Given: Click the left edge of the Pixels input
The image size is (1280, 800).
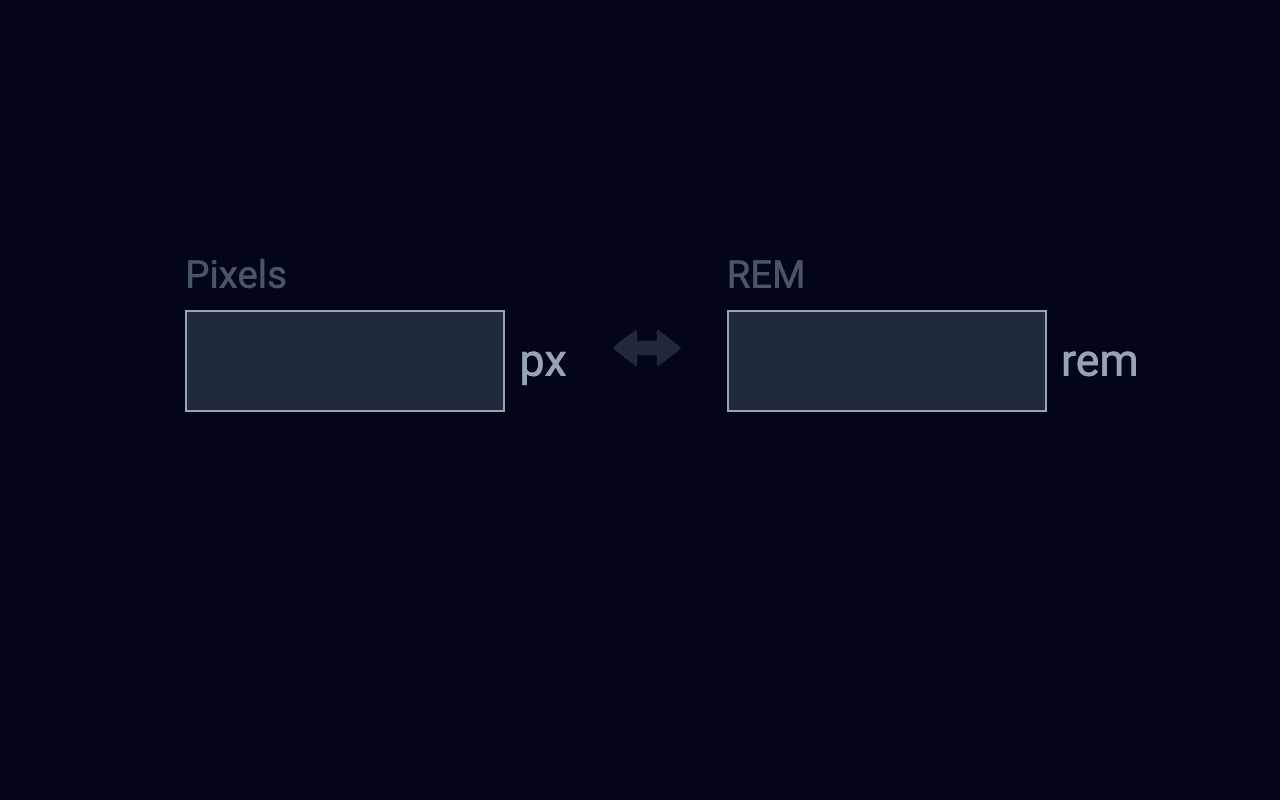Looking at the screenshot, I should 186,360.
